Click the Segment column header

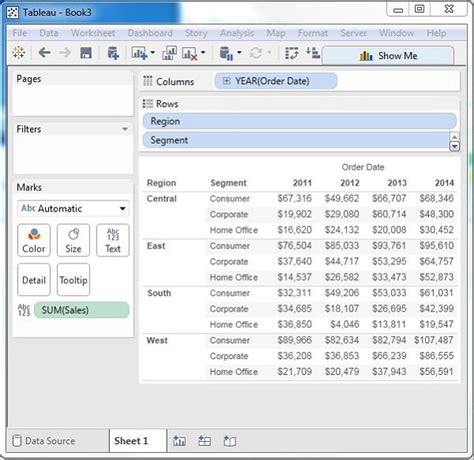[x=228, y=183]
